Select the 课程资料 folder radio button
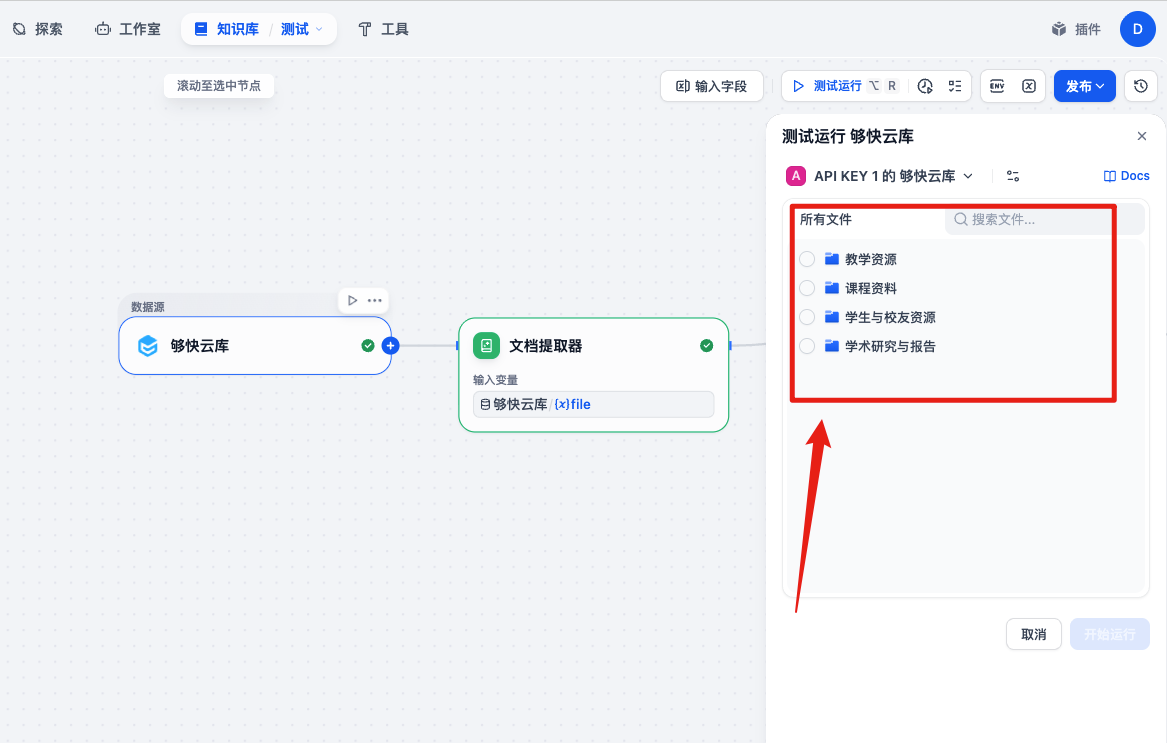 (807, 288)
